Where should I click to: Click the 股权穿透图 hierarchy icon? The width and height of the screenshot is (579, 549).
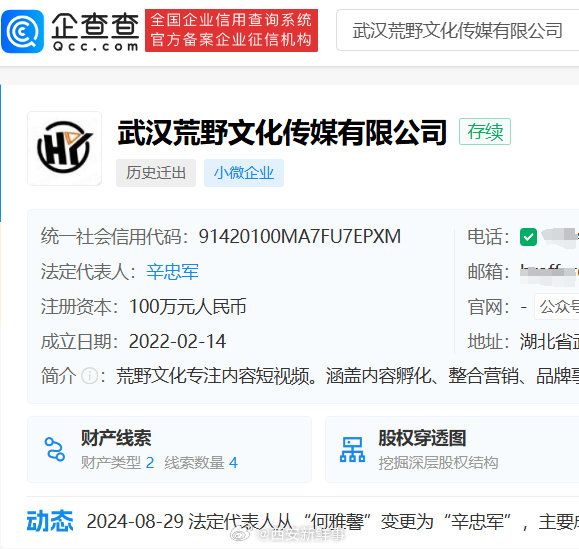pyautogui.click(x=352, y=449)
